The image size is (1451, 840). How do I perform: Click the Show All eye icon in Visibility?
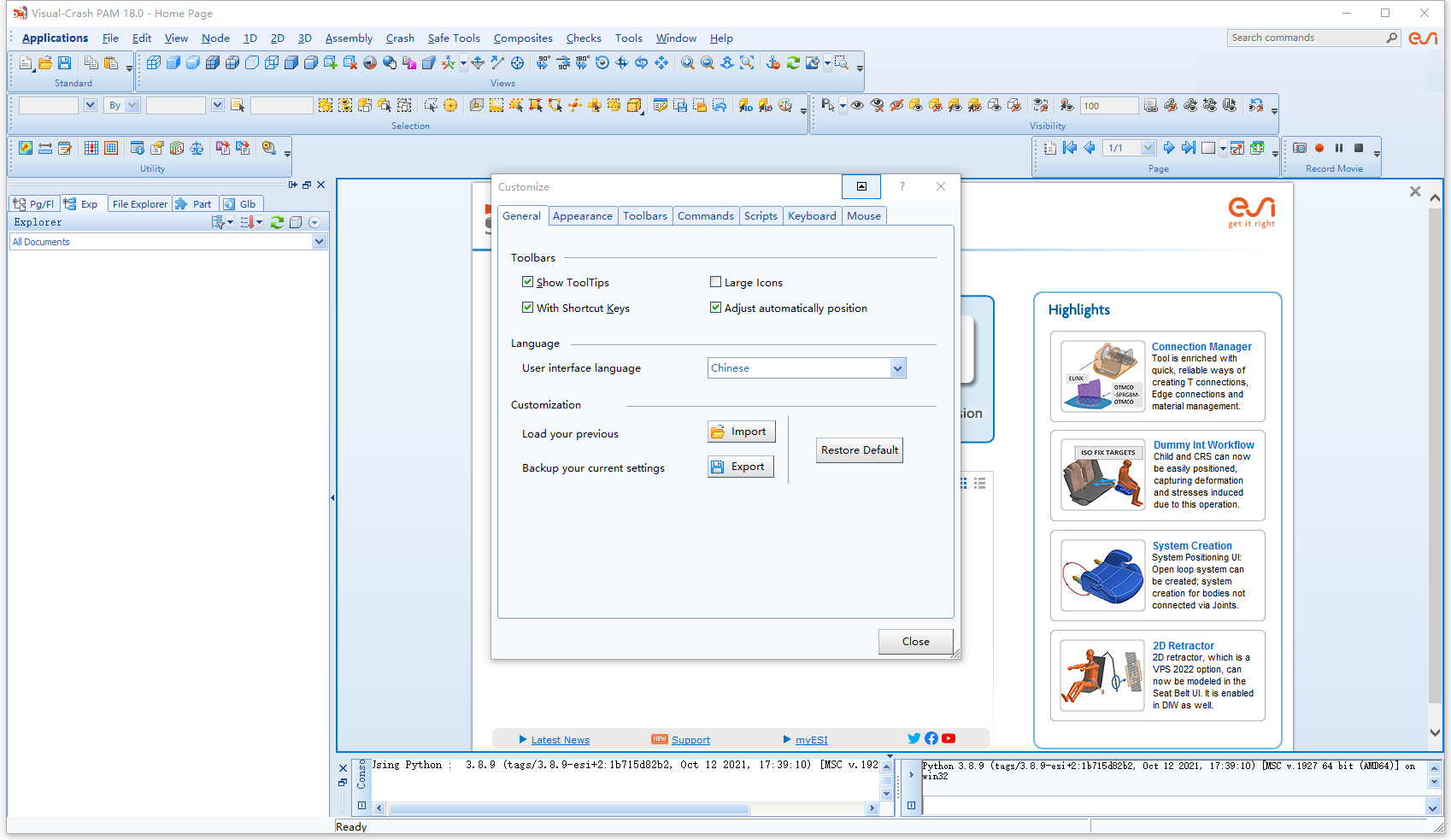pyautogui.click(x=857, y=105)
